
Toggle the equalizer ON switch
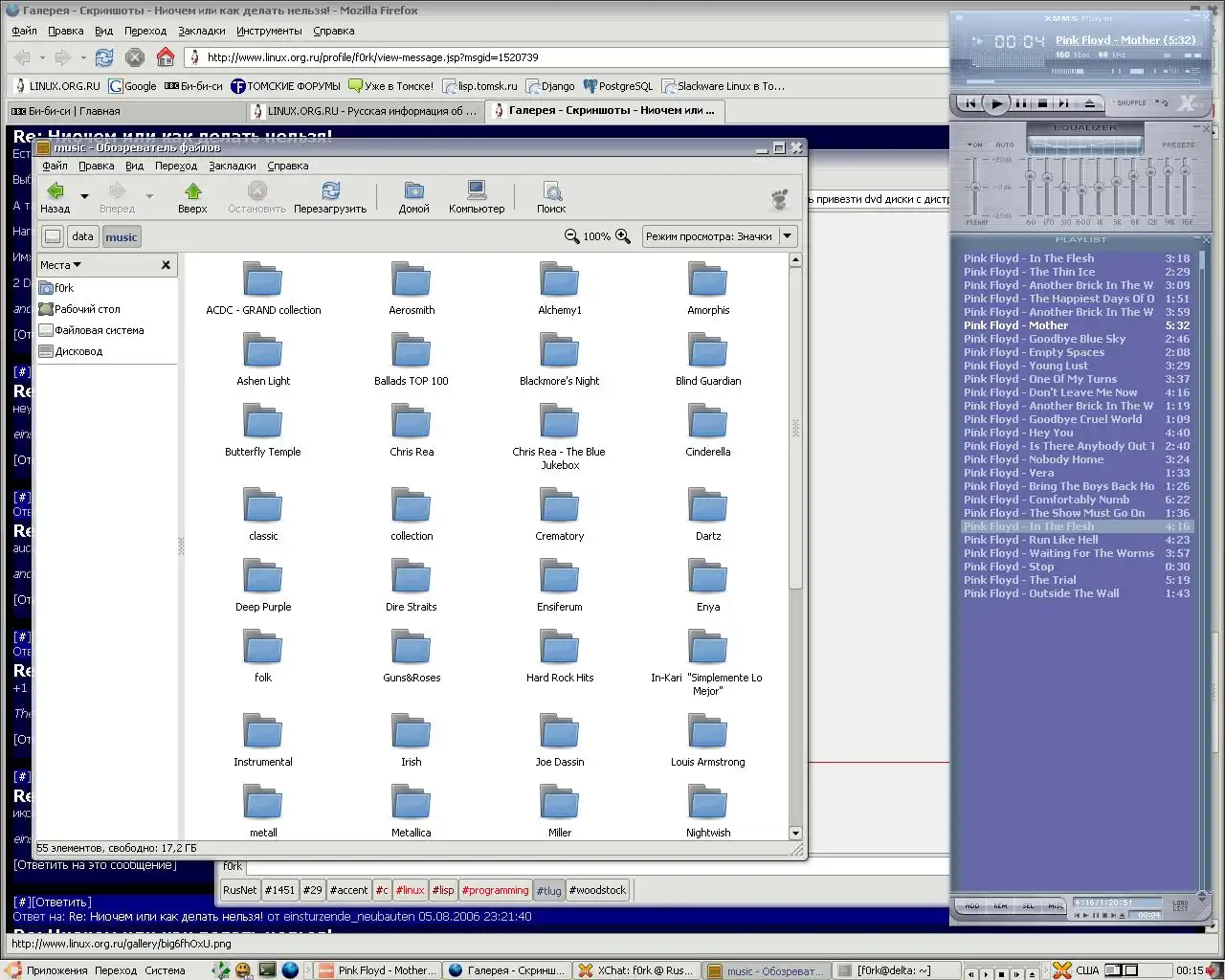(975, 145)
